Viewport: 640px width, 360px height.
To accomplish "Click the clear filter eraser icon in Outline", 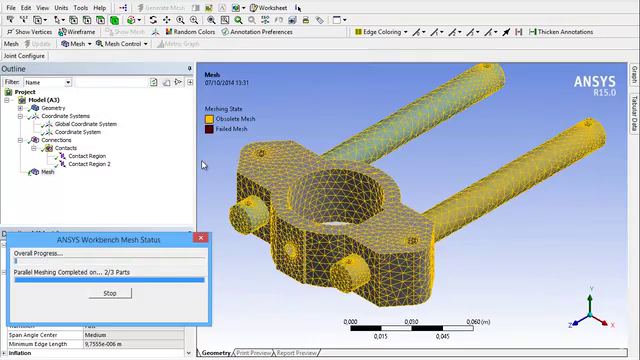I will tap(166, 82).
